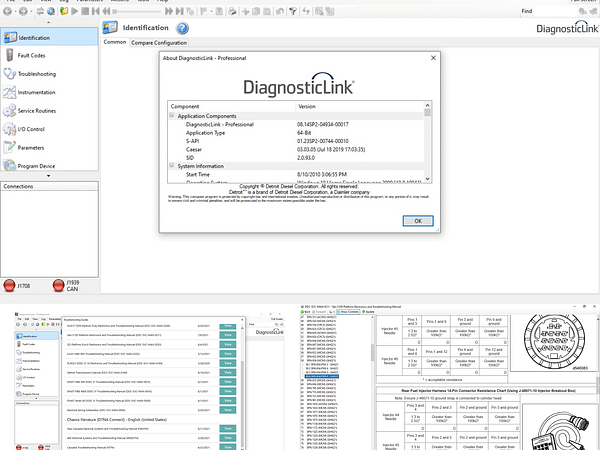The height and width of the screenshot is (450, 600).
Task: Click the sidebar scroll-down arrow below Program Device
Action: pyautogui.click(x=49, y=176)
